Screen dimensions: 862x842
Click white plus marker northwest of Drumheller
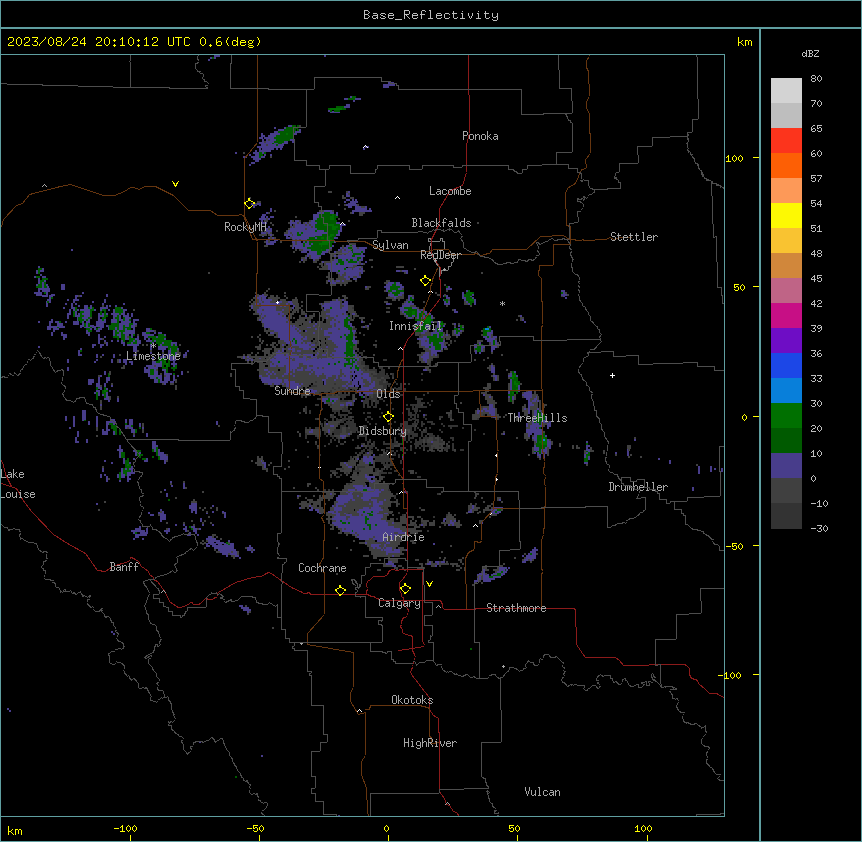pos(612,375)
